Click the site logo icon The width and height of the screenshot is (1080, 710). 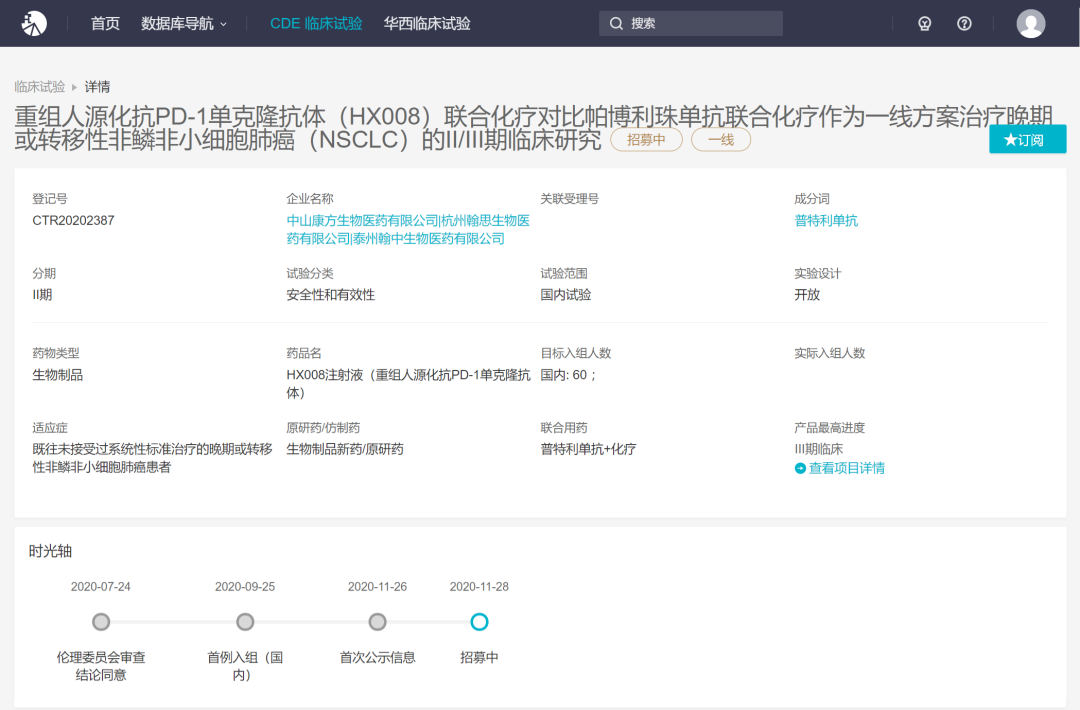point(34,23)
